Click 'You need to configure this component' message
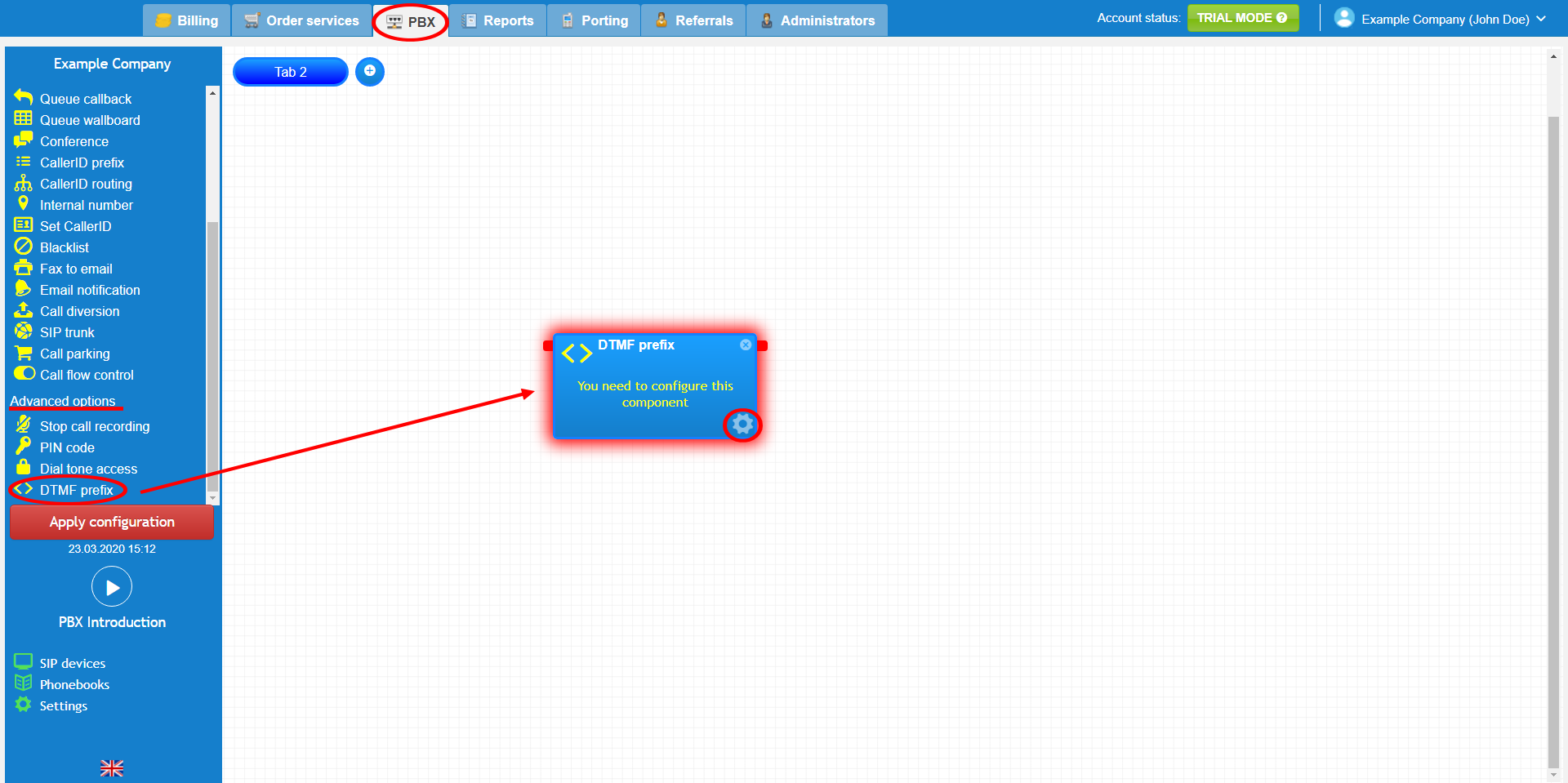The width and height of the screenshot is (1568, 783). tap(655, 394)
